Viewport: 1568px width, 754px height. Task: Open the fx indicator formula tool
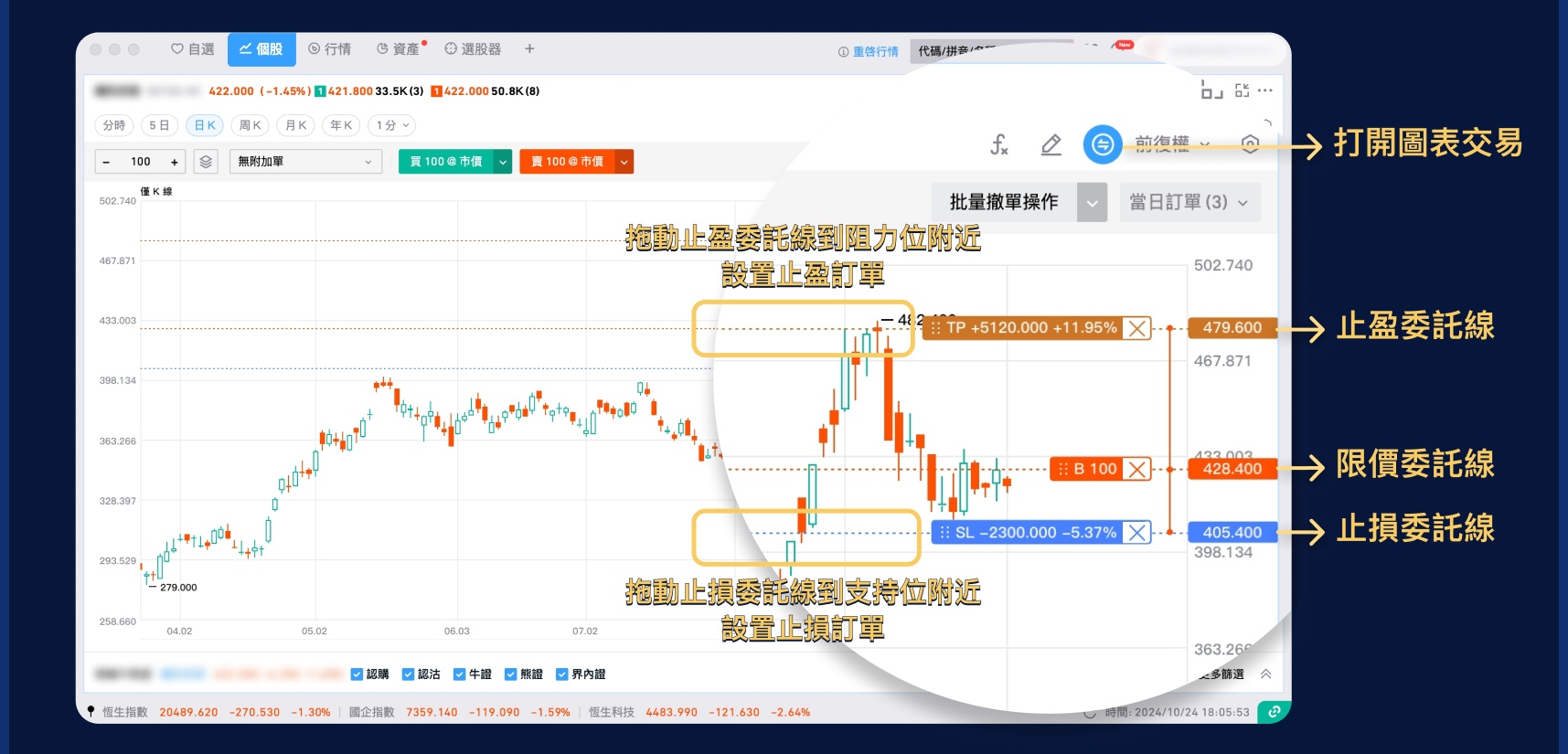pos(999,144)
